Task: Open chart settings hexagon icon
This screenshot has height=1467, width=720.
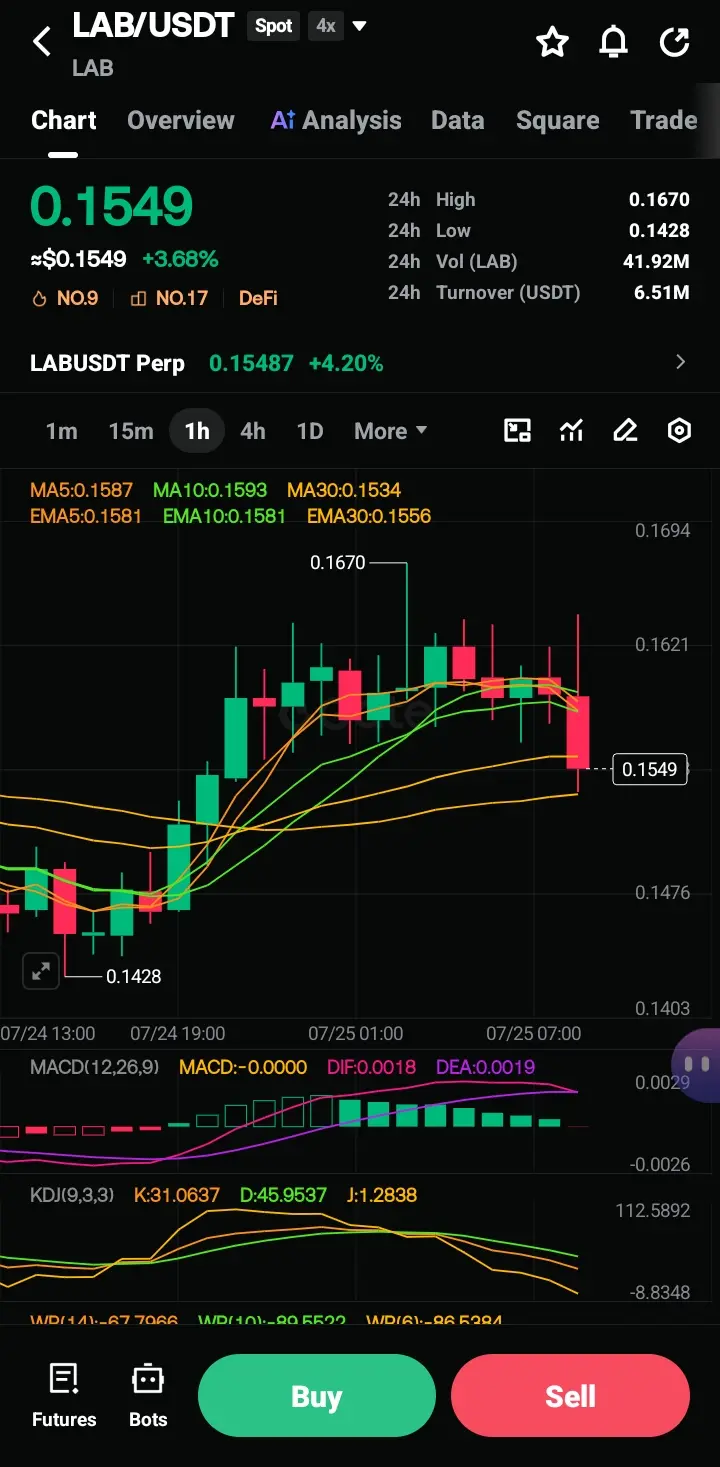Action: tap(679, 431)
